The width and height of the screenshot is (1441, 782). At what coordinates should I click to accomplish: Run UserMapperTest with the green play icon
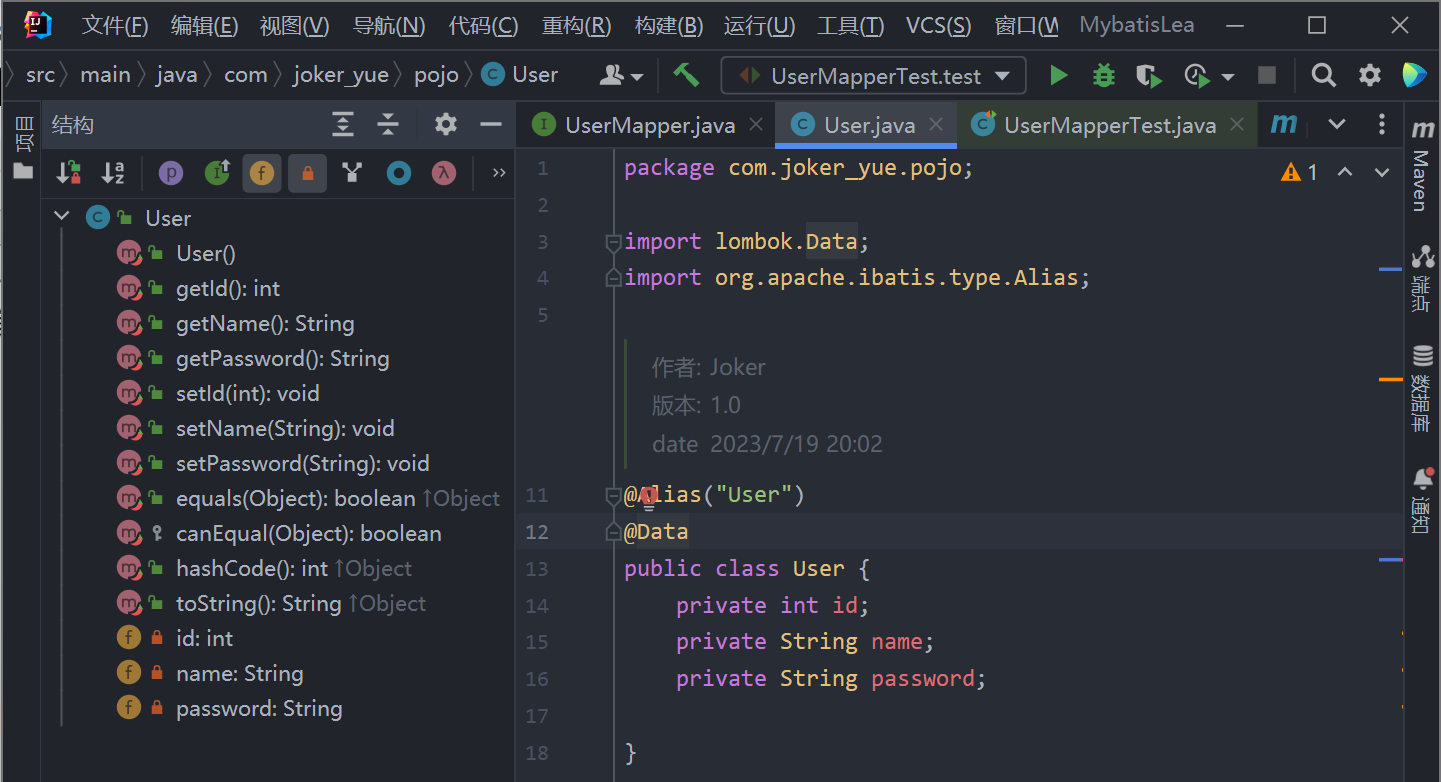[1058, 76]
